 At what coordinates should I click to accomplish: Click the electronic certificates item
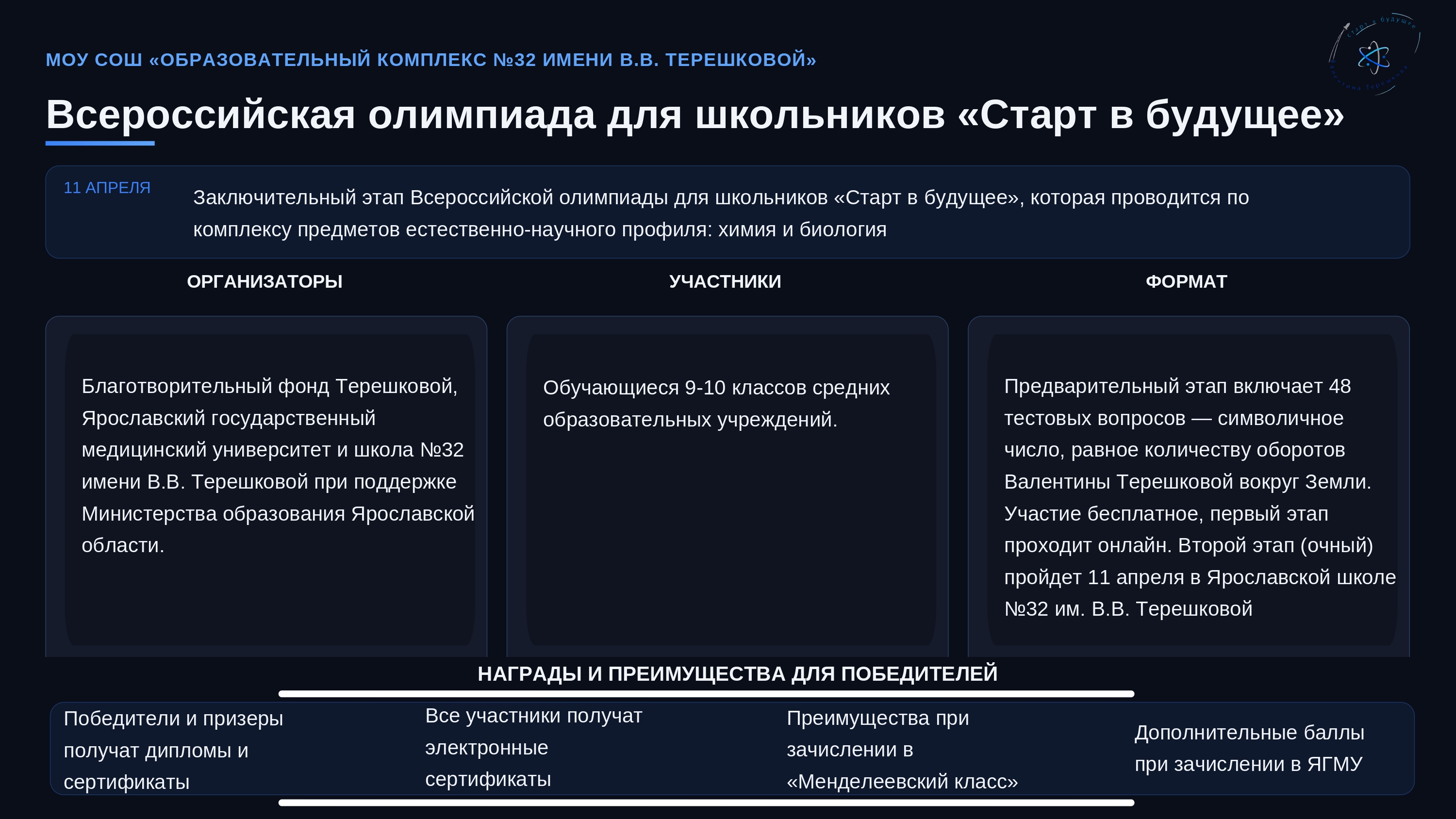tap(533, 747)
